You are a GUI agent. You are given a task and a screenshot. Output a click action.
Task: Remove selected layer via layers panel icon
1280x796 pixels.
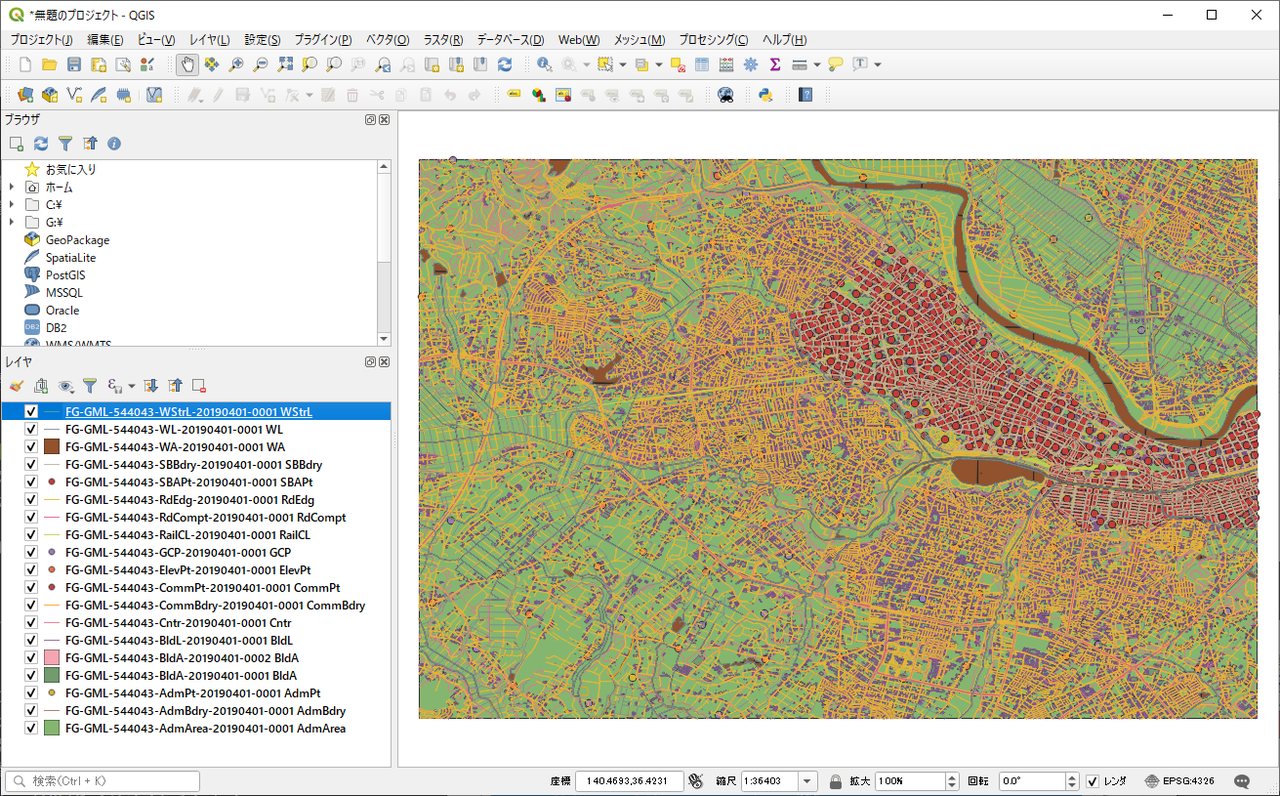(x=199, y=386)
